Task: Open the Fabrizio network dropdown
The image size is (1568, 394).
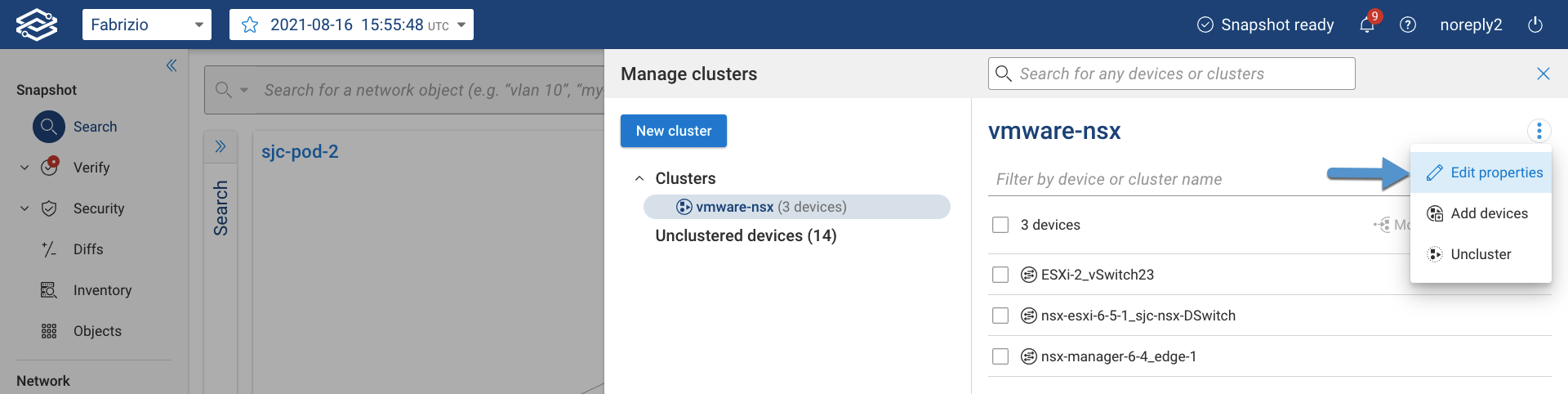Action: click(147, 25)
